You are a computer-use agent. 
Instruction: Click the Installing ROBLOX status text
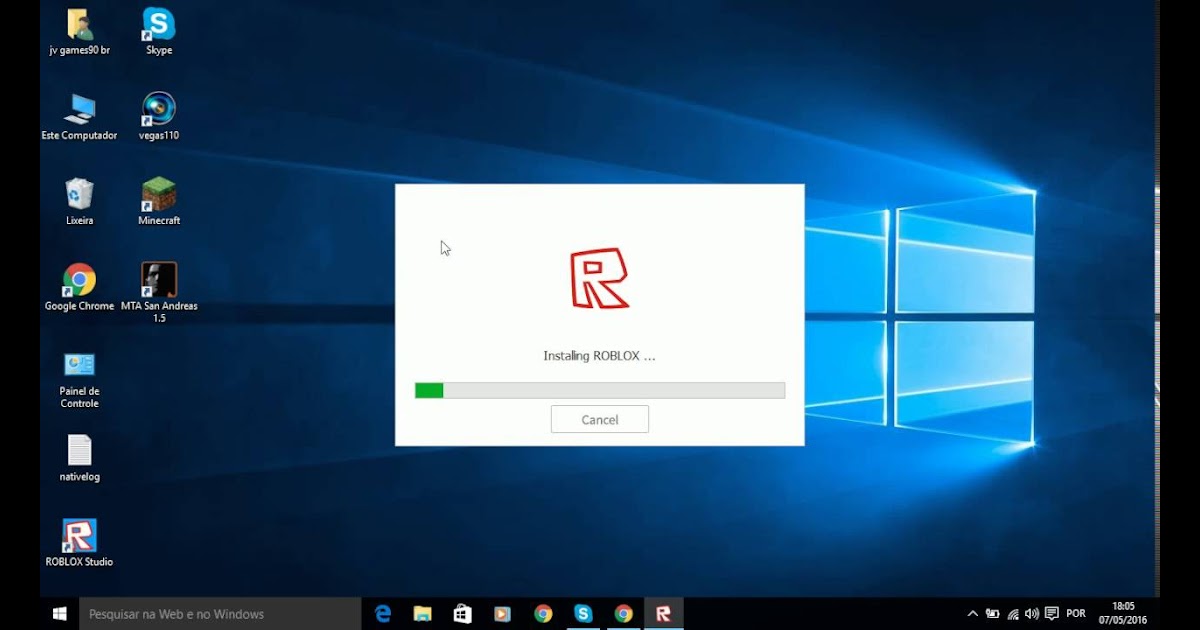pos(599,356)
